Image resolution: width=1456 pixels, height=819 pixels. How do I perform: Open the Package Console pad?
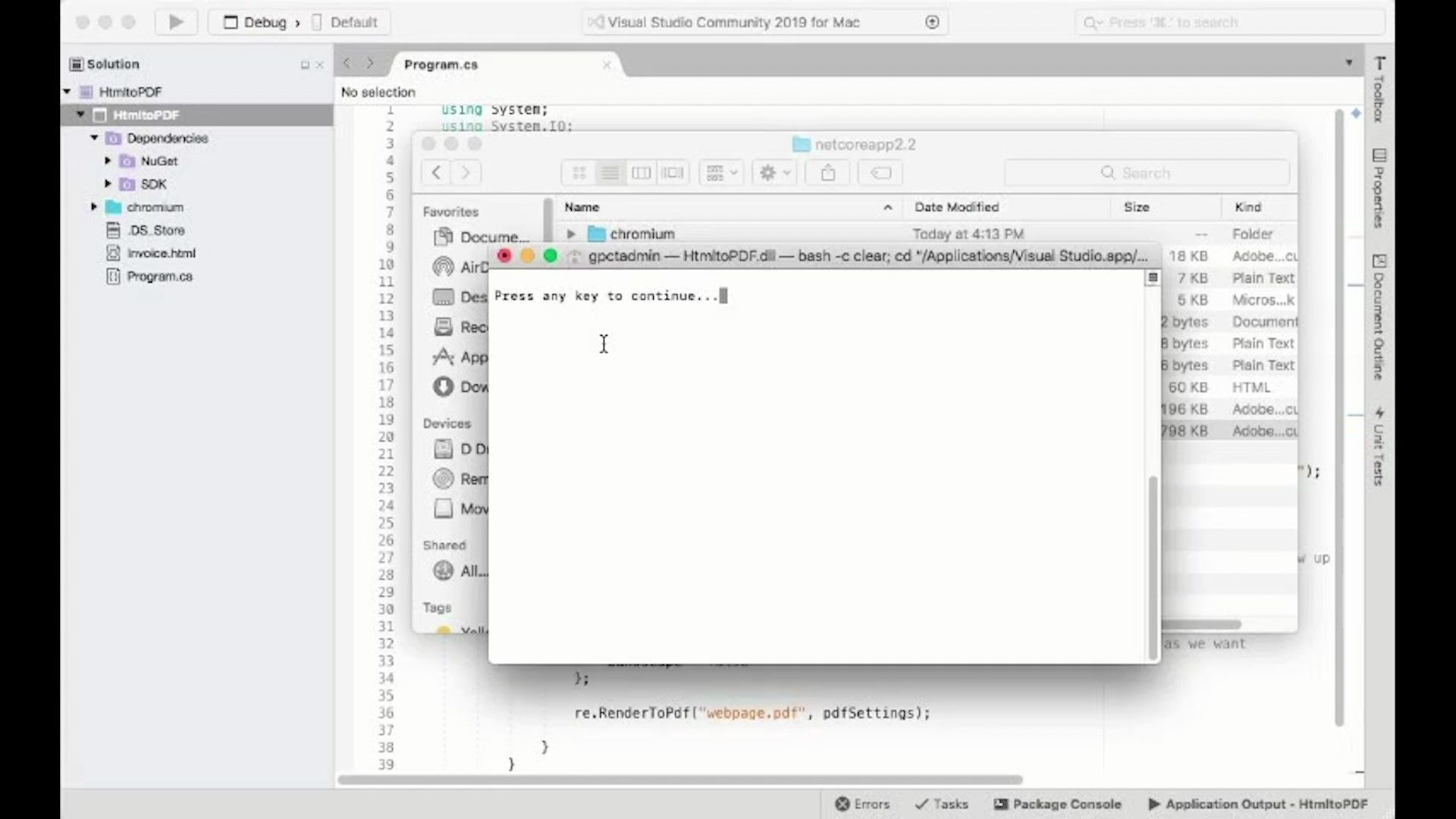1057,804
